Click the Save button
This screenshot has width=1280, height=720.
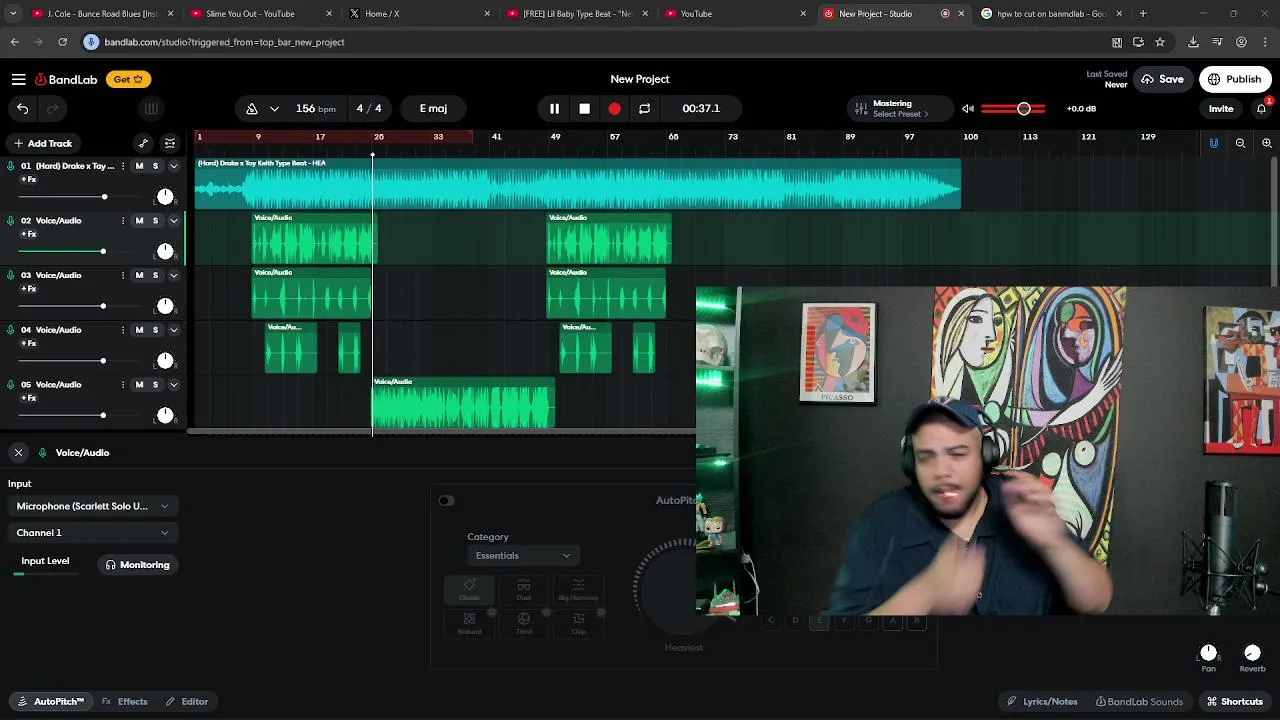point(1162,79)
